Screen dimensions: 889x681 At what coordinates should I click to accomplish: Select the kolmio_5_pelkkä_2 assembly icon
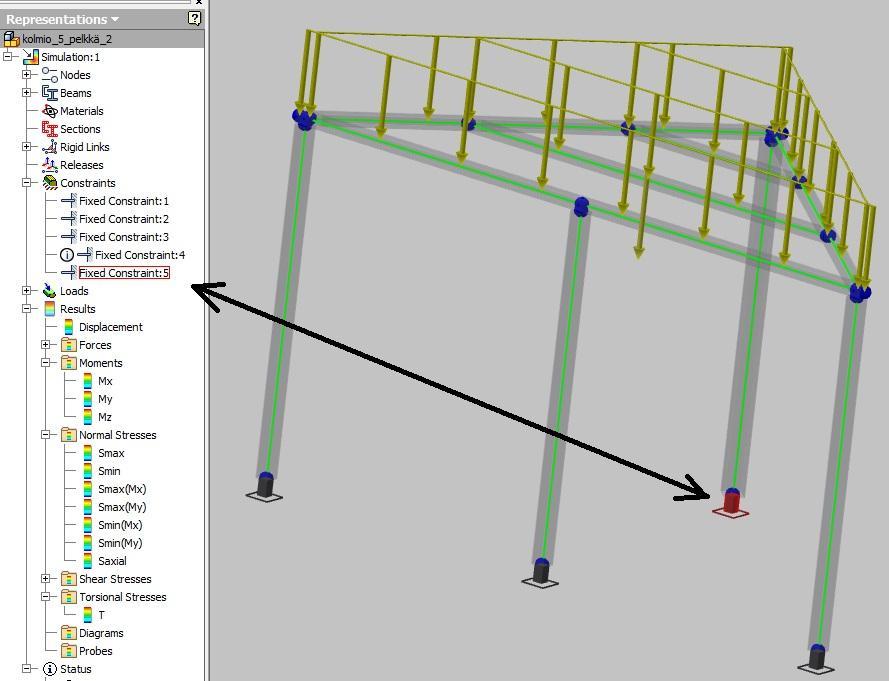click(11, 39)
